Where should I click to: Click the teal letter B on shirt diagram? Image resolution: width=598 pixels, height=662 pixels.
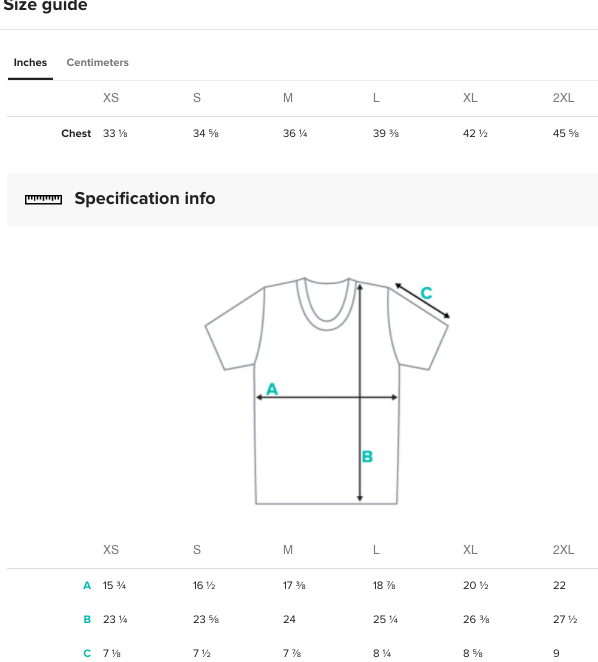367,456
